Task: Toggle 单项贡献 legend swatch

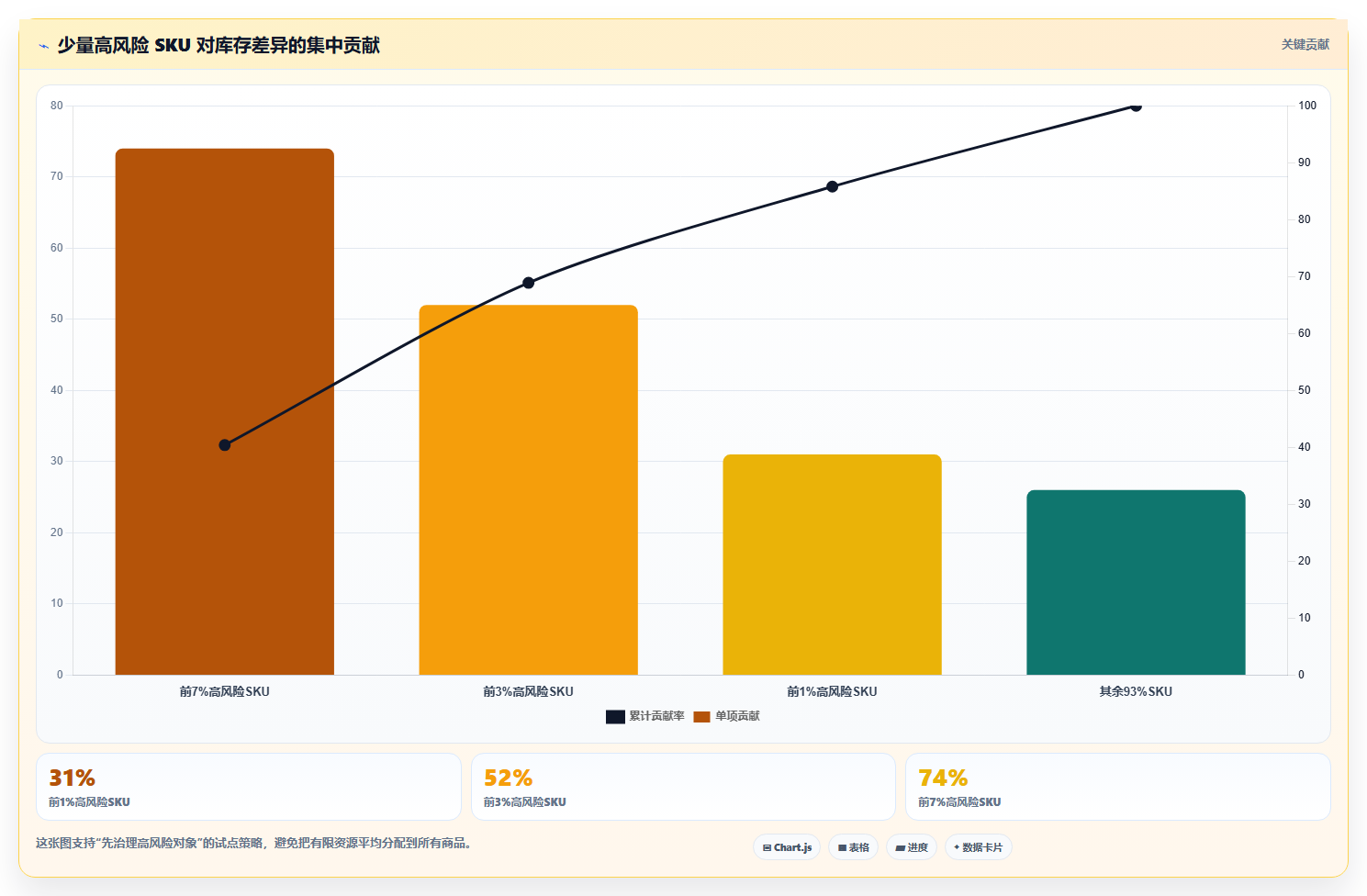Action: [x=701, y=716]
